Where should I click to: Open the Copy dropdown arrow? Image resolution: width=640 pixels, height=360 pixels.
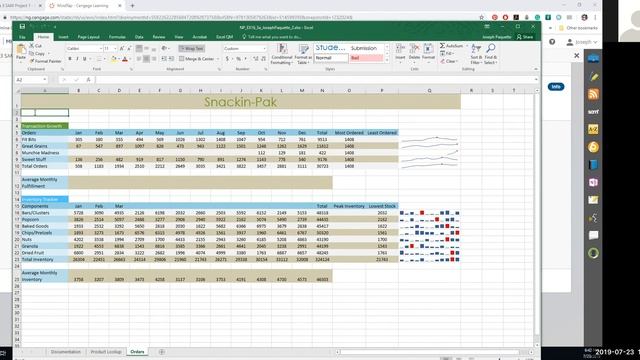click(x=49, y=53)
